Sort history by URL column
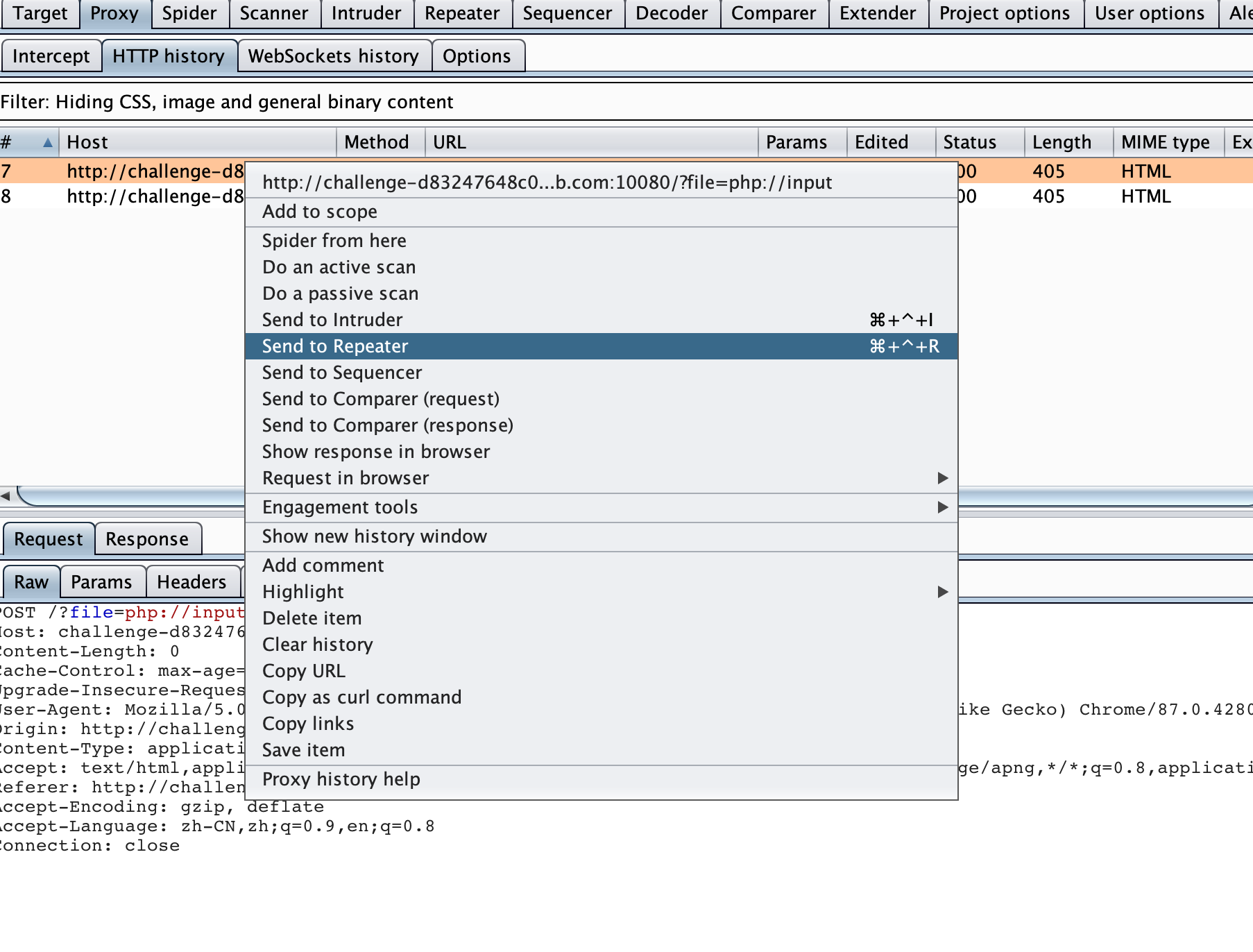 [x=592, y=142]
